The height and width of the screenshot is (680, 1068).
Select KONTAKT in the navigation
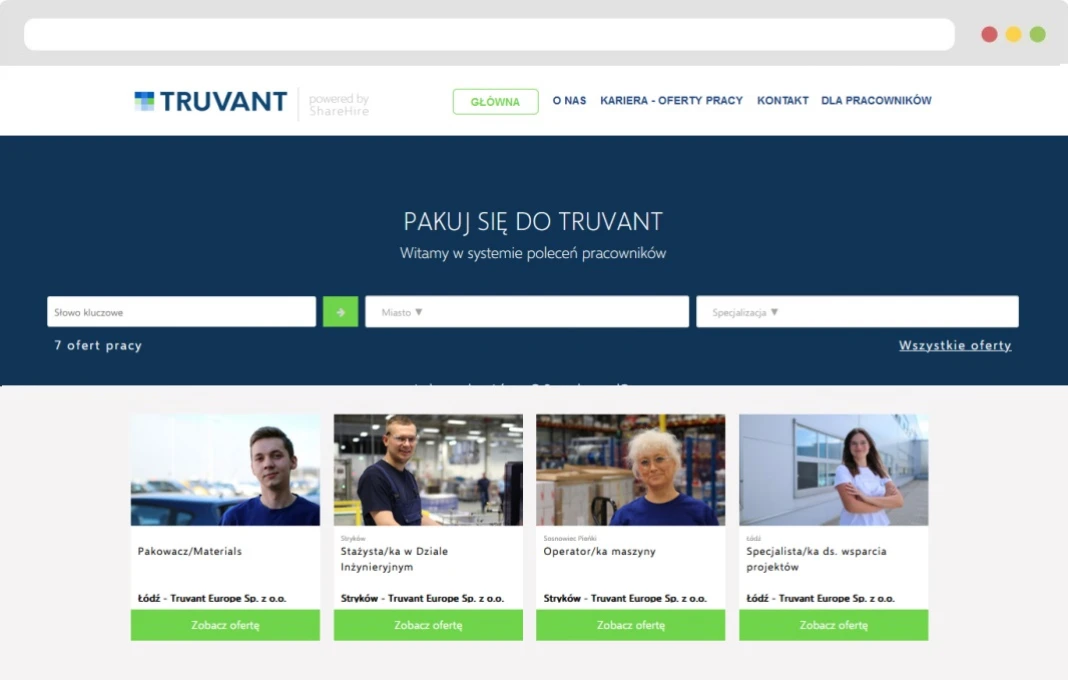pyautogui.click(x=783, y=100)
